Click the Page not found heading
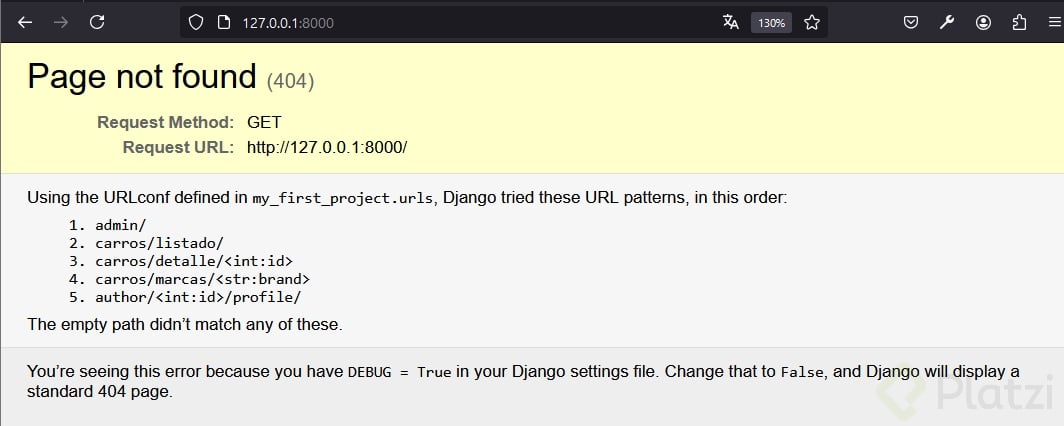 click(142, 77)
